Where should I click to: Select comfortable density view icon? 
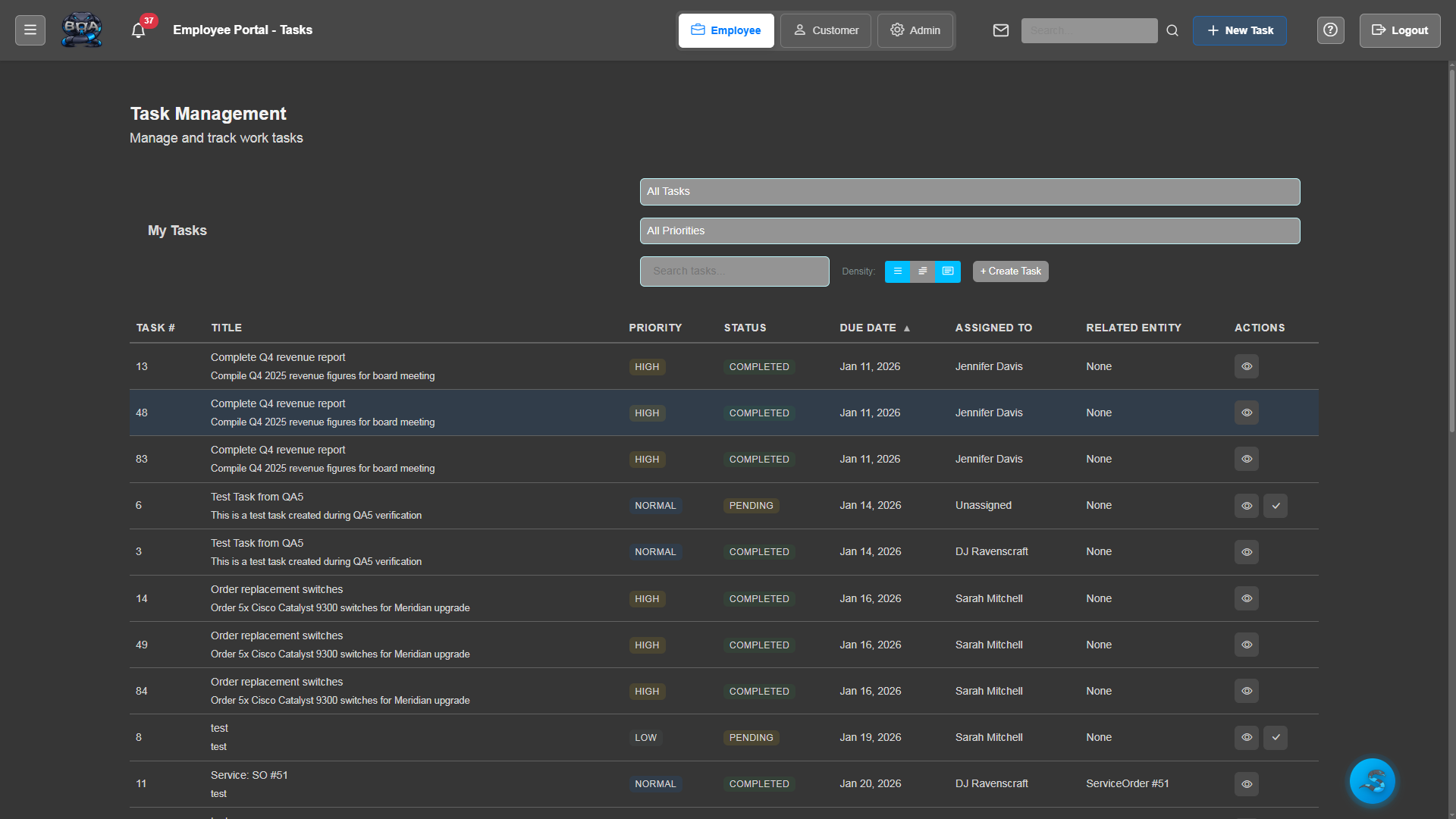[x=923, y=271]
